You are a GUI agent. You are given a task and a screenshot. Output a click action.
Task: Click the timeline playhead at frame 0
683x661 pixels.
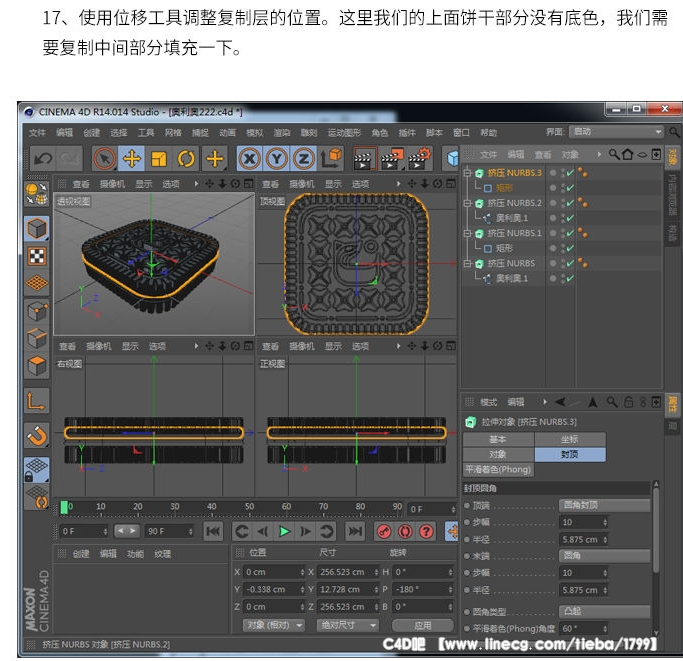64,507
